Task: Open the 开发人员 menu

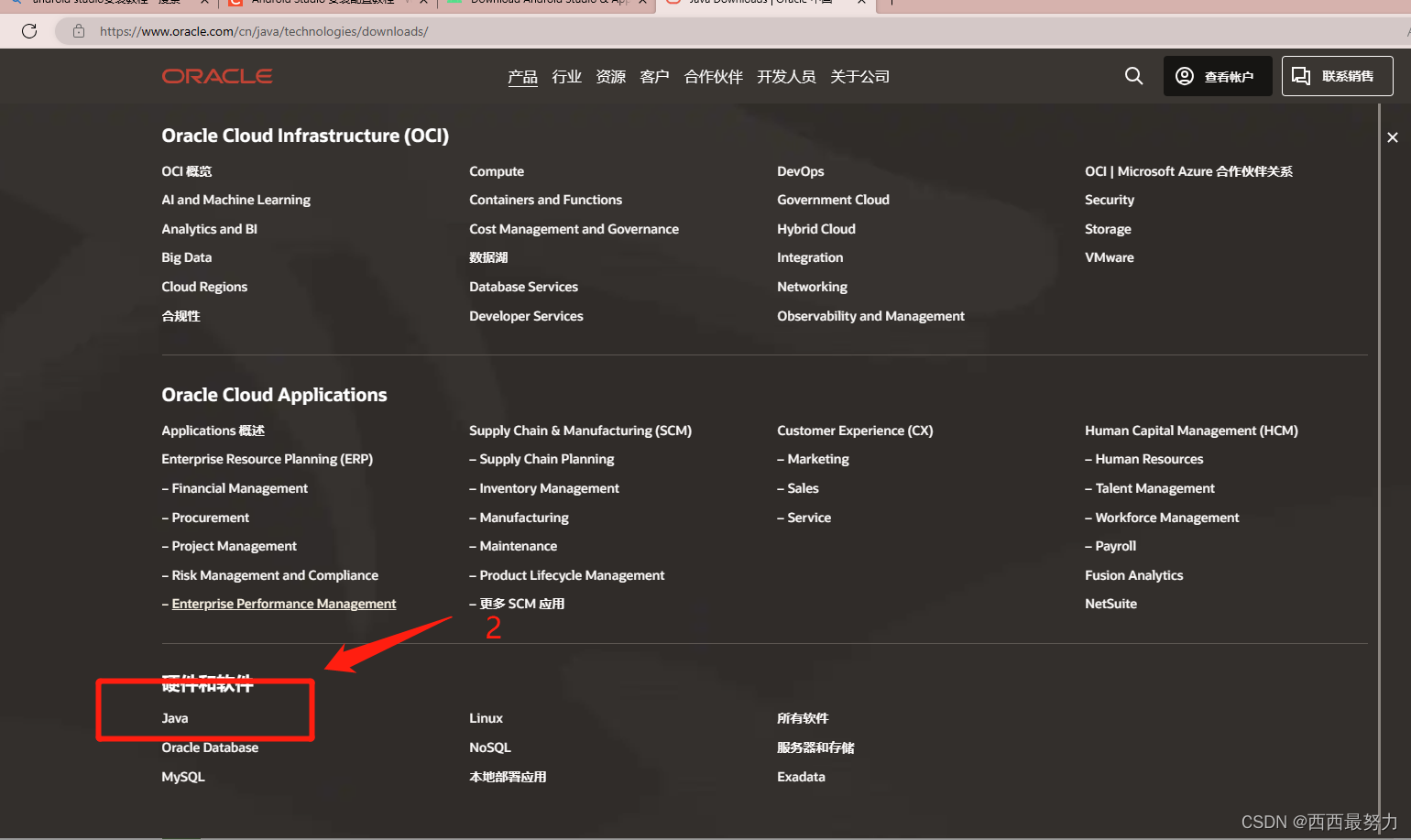Action: pos(787,77)
